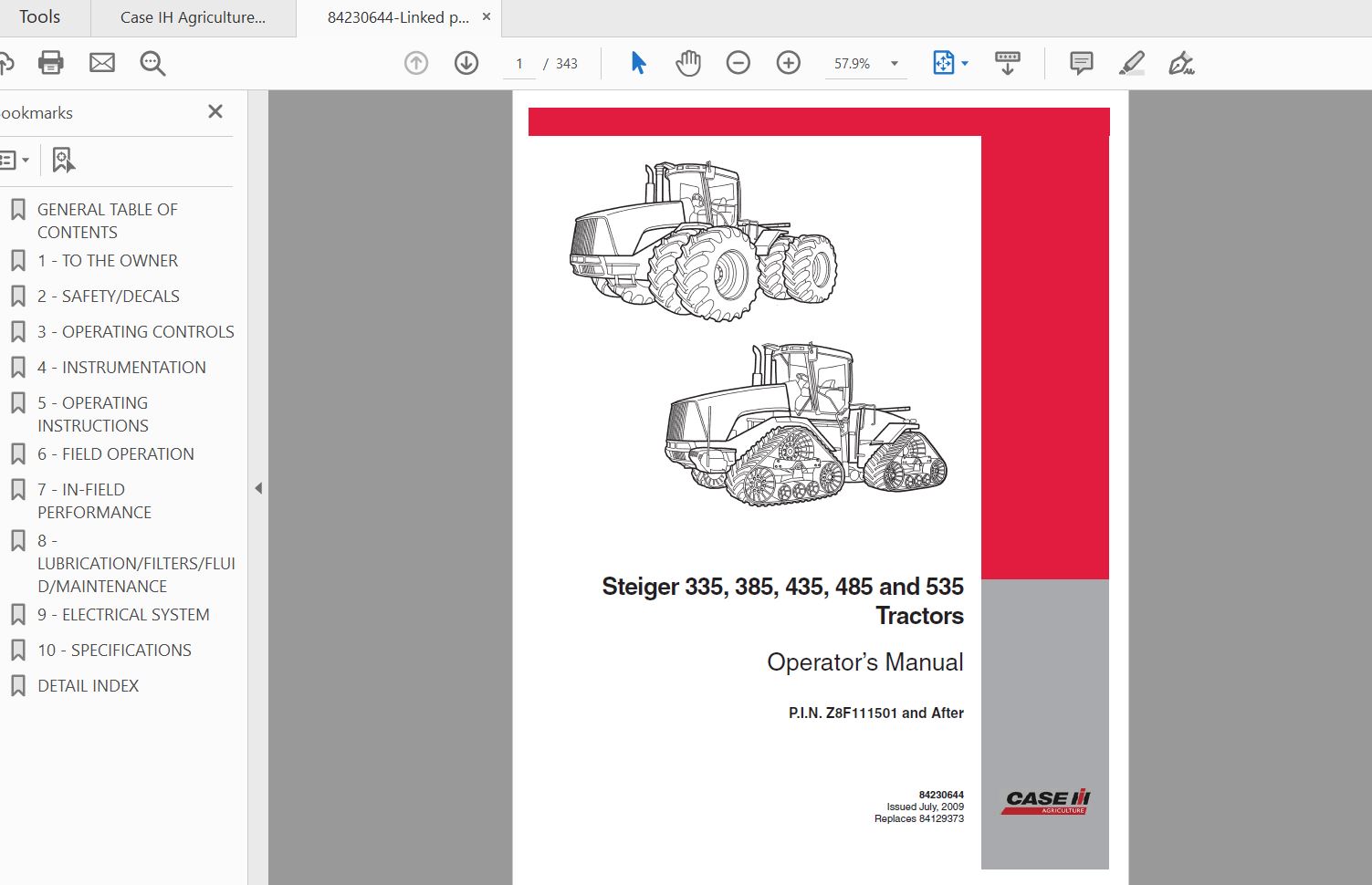This screenshot has width=1372, height=885.
Task: Choose the Selection arrow tool
Action: [638, 63]
